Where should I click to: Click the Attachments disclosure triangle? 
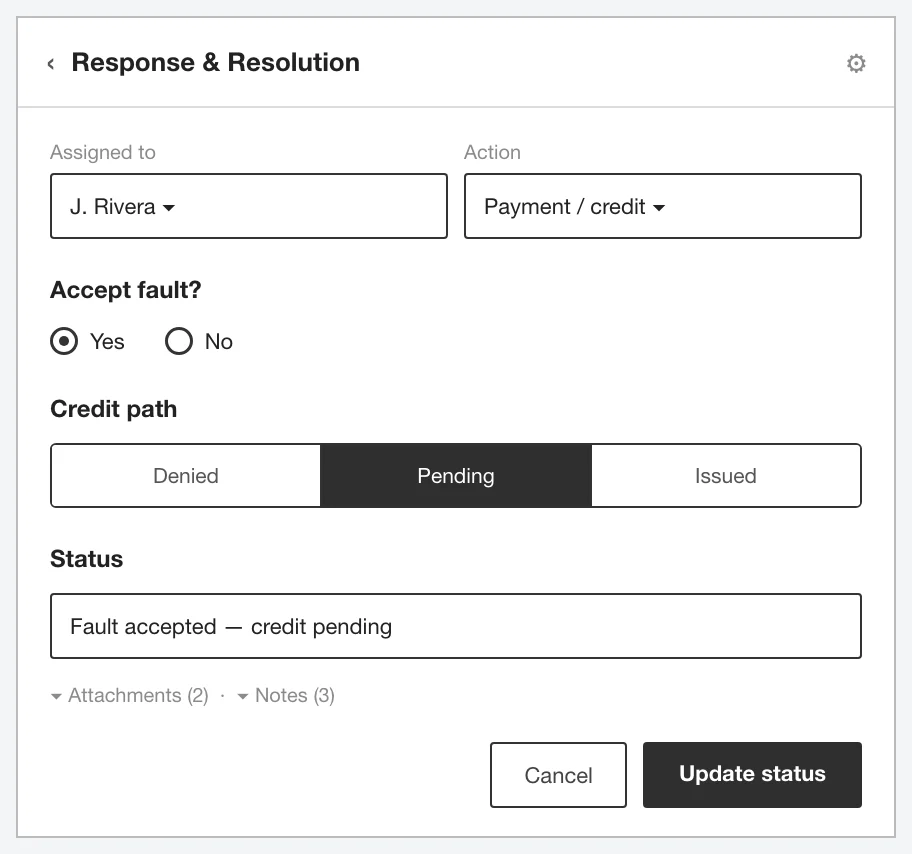tap(56, 696)
